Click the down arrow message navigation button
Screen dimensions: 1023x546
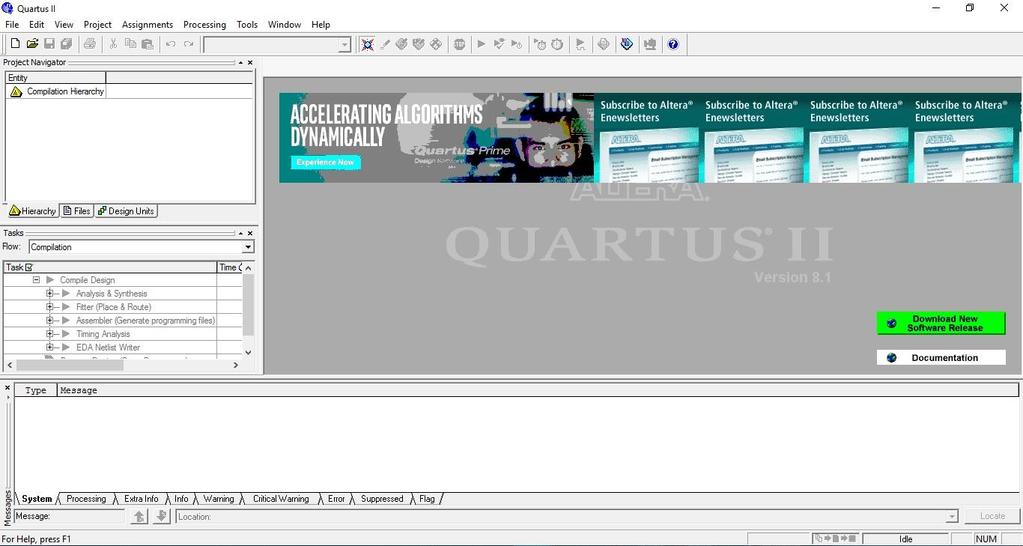point(162,516)
